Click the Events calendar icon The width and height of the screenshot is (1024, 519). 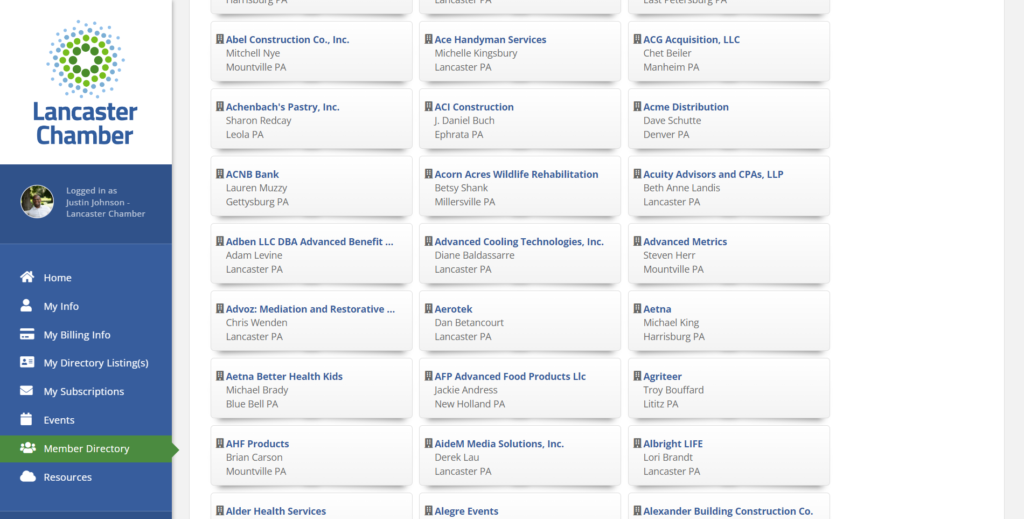(26, 419)
